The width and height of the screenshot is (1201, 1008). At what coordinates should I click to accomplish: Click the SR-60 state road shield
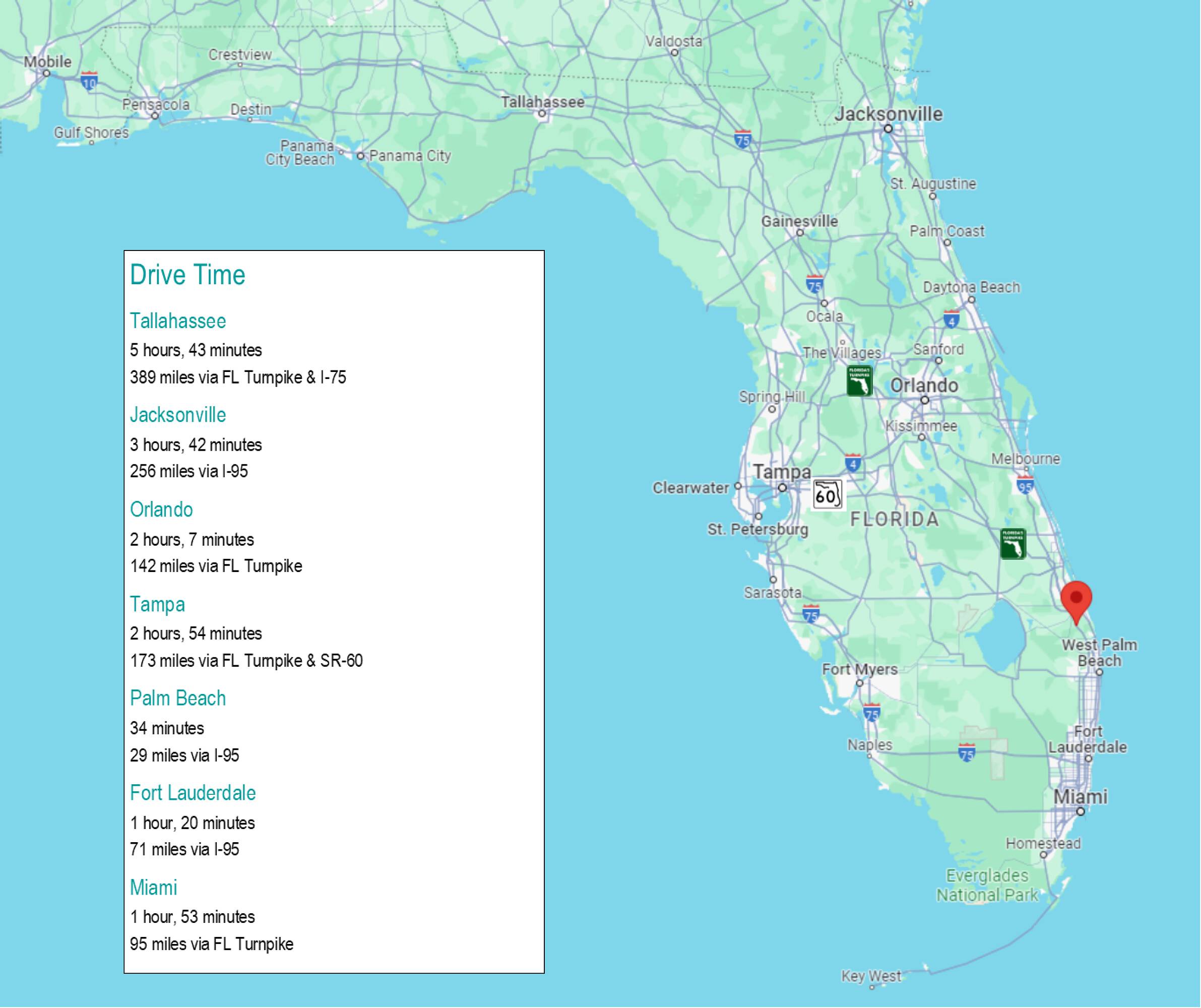click(827, 494)
